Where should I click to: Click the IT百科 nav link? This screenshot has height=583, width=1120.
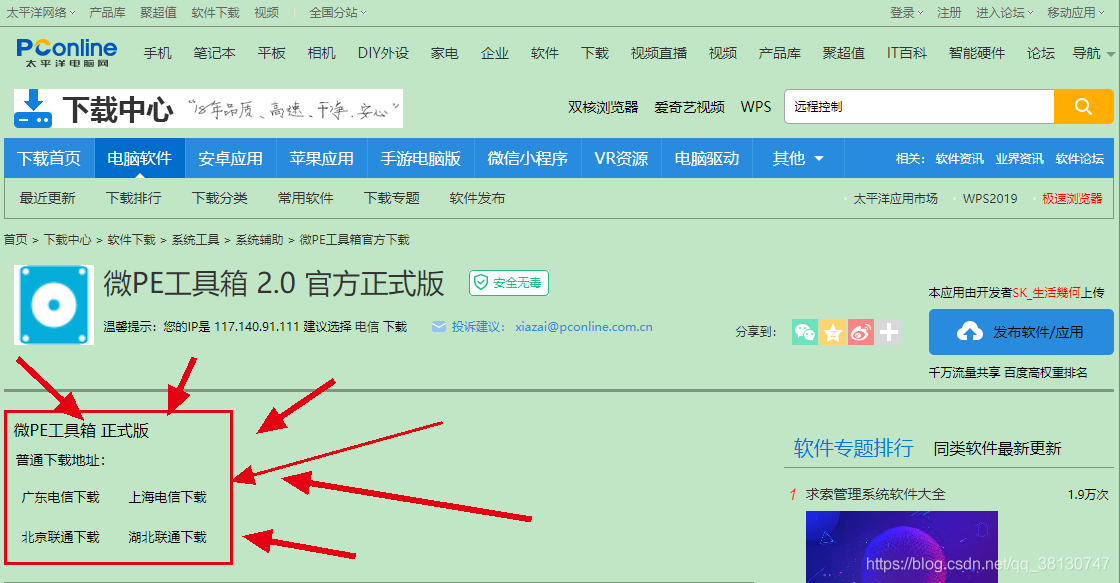tap(906, 53)
